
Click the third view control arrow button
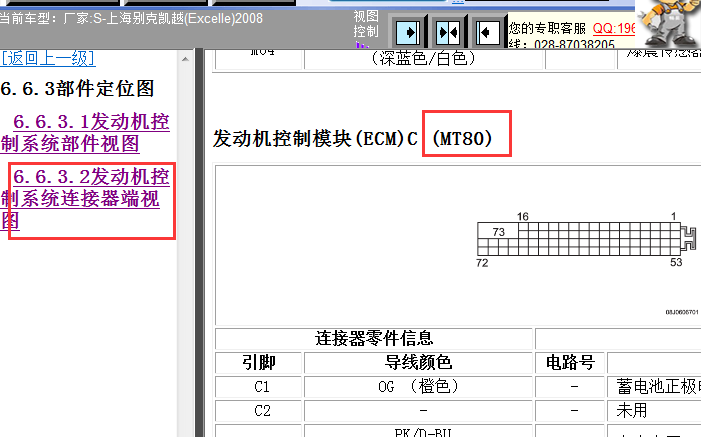pos(488,32)
